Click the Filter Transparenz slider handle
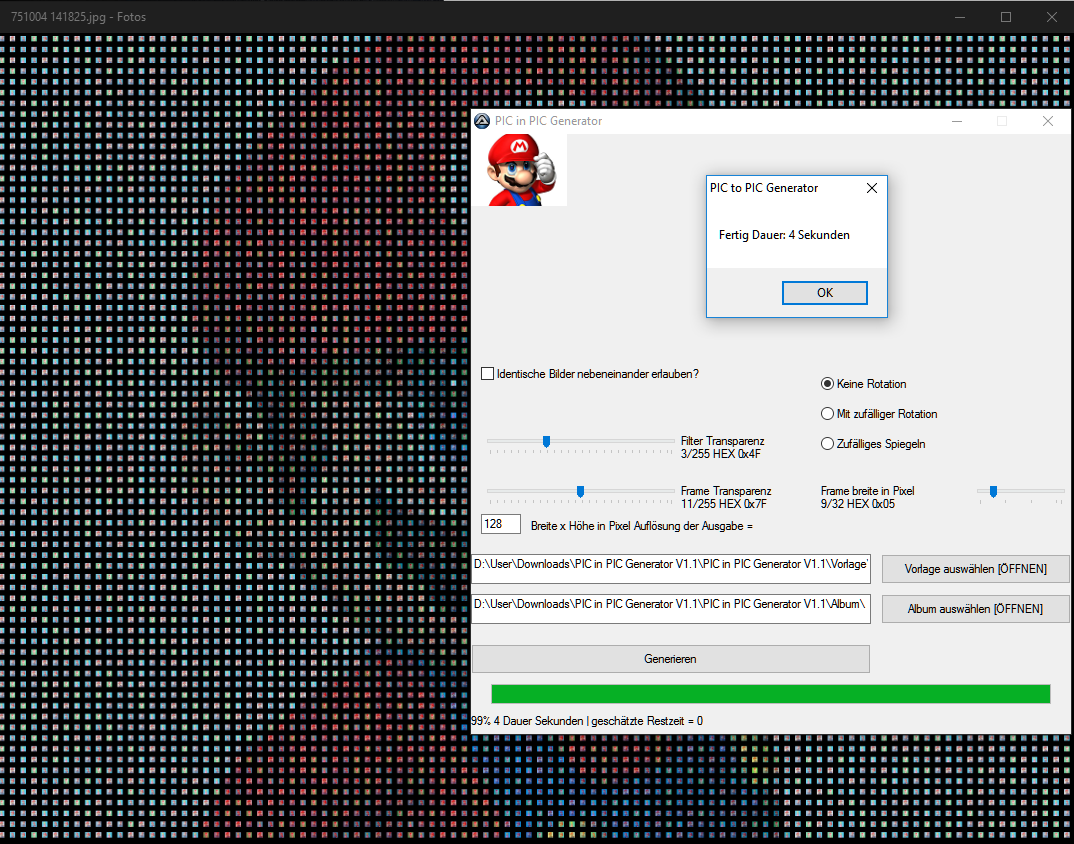Viewport: 1074px width, 844px height. click(546, 441)
